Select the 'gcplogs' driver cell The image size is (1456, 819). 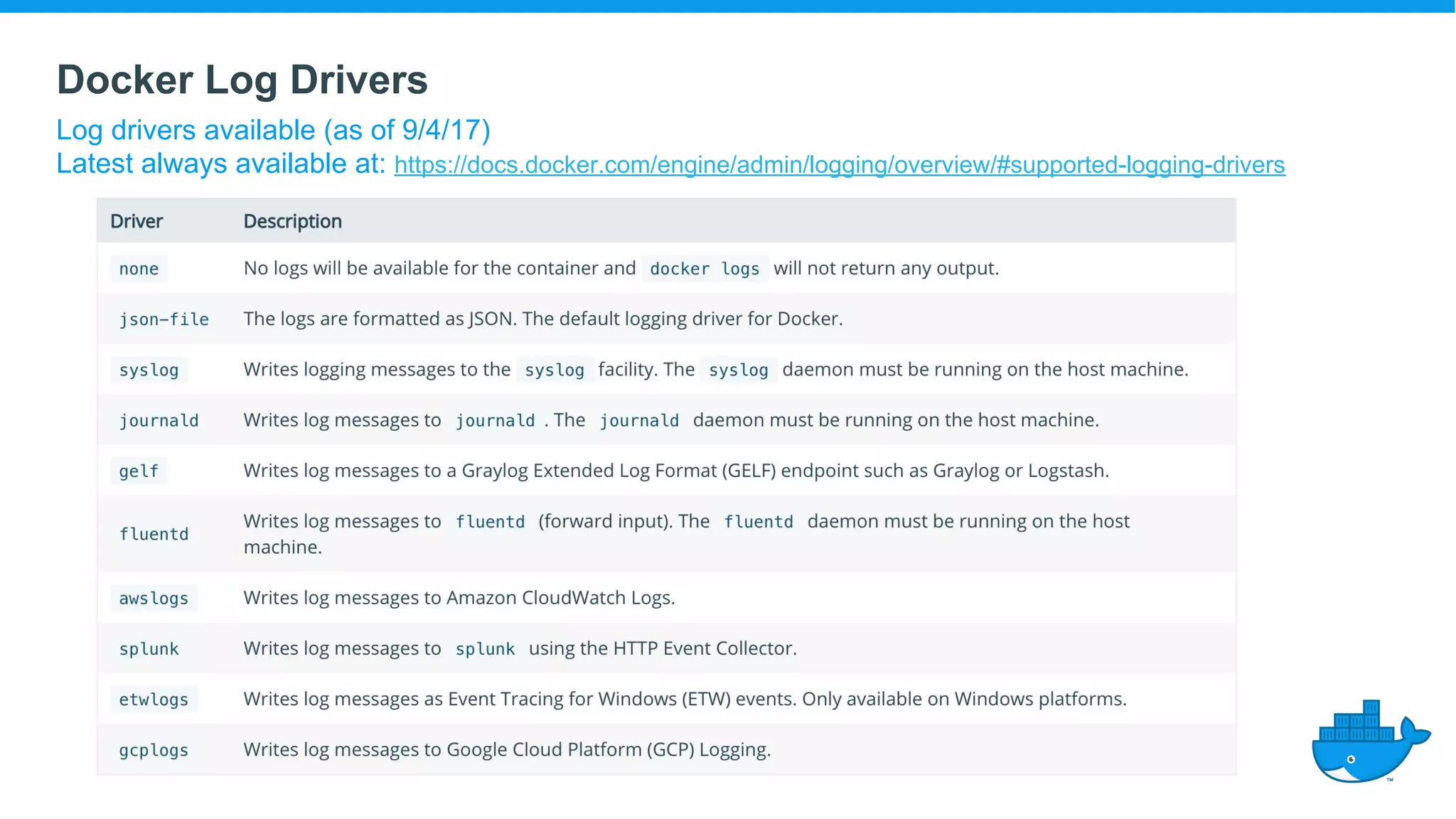pos(154,749)
